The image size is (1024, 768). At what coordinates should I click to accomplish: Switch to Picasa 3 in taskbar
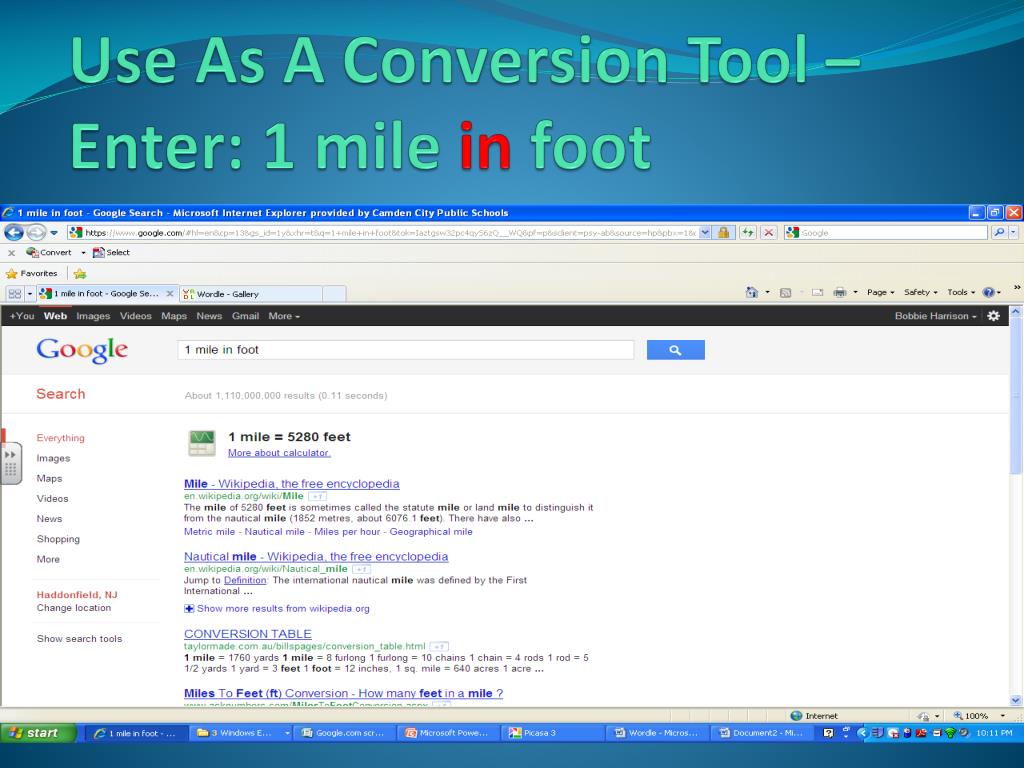(x=552, y=733)
